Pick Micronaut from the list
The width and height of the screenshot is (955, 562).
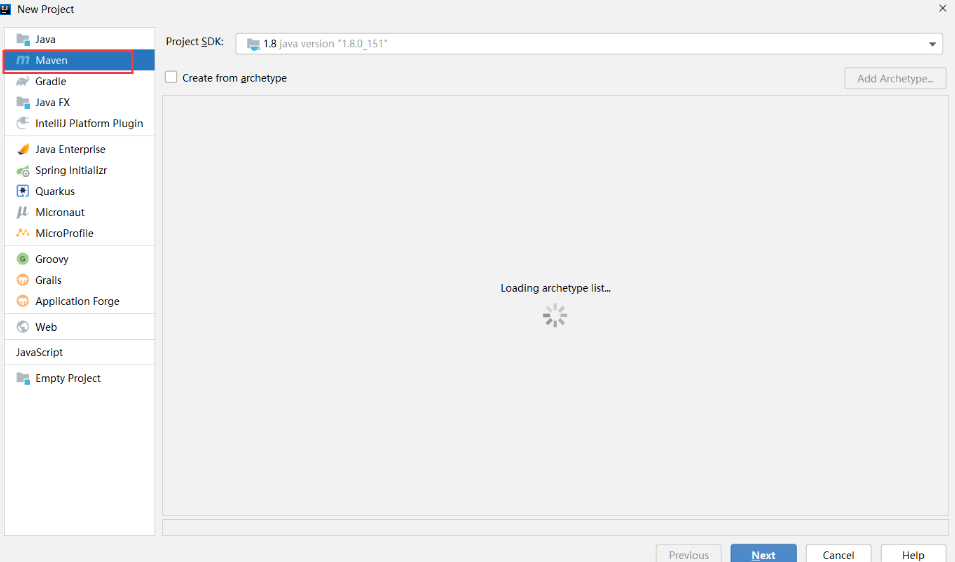point(80,212)
